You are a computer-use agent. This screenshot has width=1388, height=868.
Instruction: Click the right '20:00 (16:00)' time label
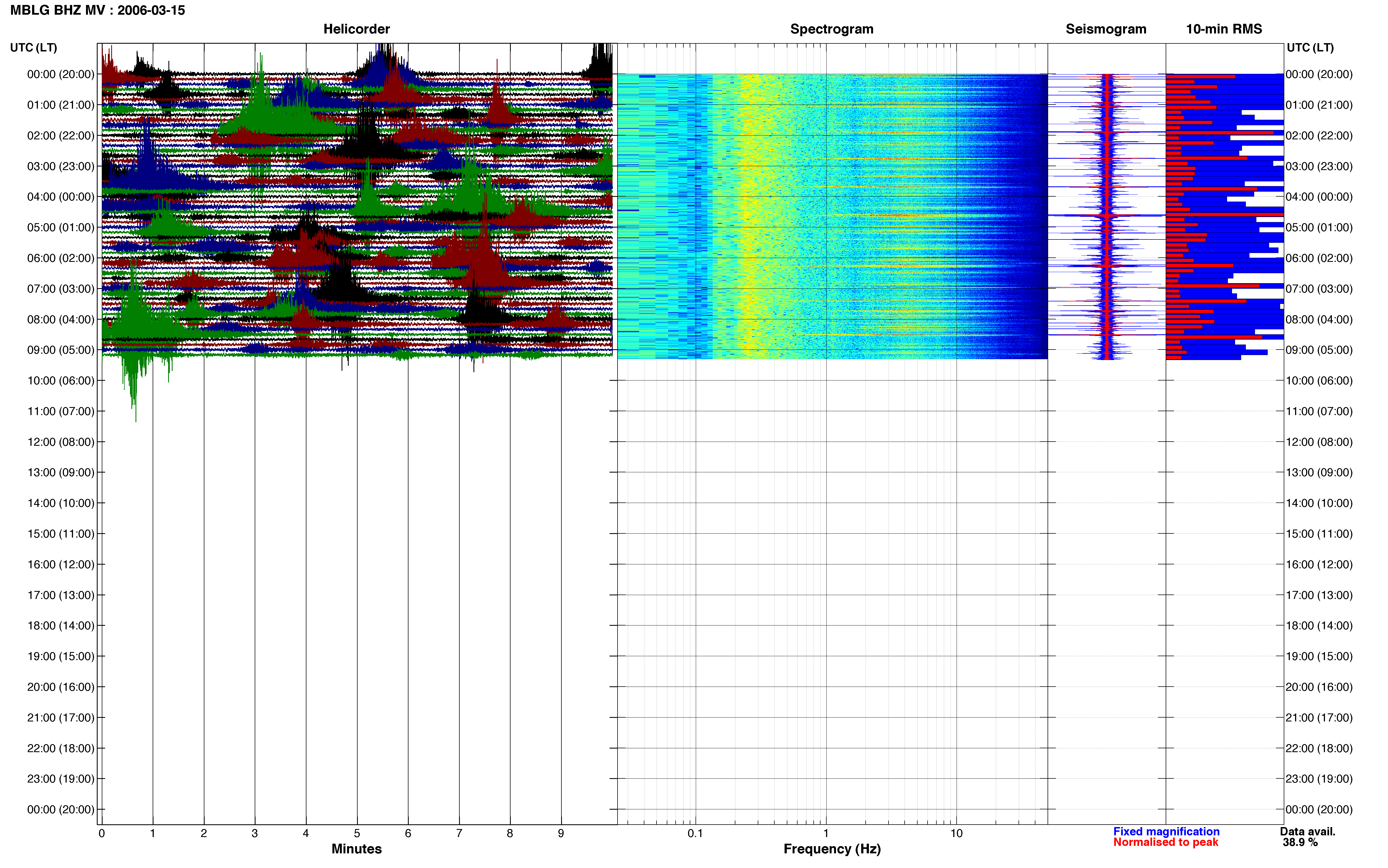pyautogui.click(x=1319, y=687)
